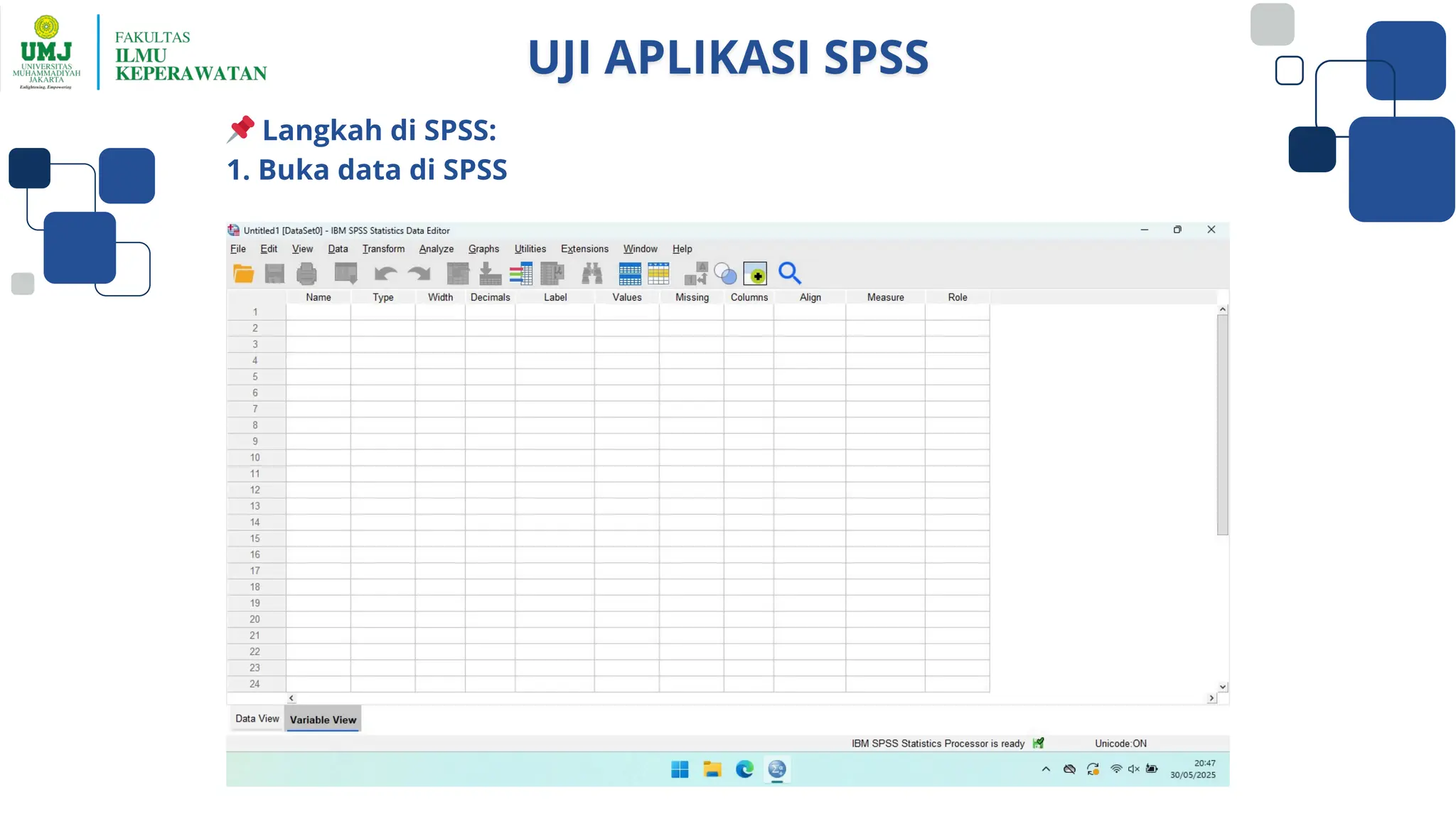Click the Run descriptive statistics icon
Screen dimensions: 1456x819
552,273
